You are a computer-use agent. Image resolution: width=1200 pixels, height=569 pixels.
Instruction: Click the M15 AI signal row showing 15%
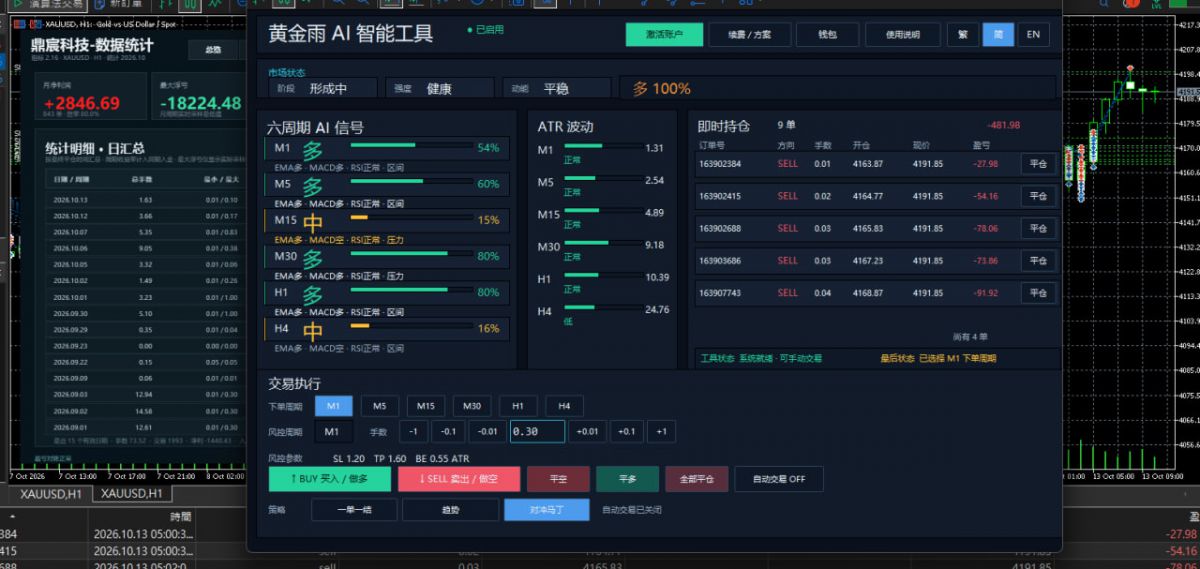point(387,221)
